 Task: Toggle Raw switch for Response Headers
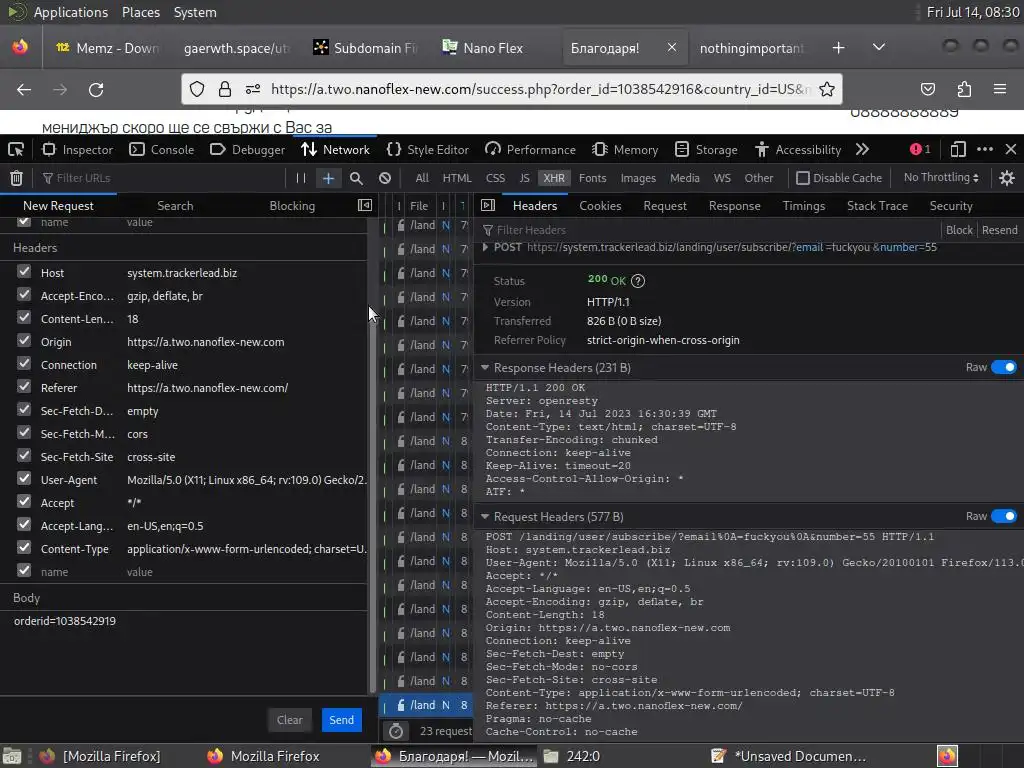(x=1004, y=367)
